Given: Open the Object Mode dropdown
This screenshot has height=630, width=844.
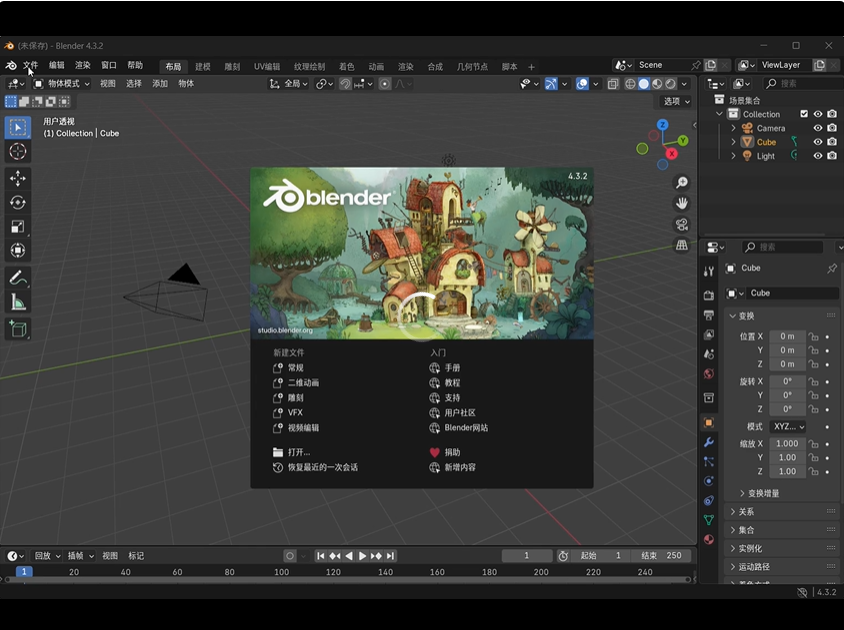Looking at the screenshot, I should click(61, 84).
